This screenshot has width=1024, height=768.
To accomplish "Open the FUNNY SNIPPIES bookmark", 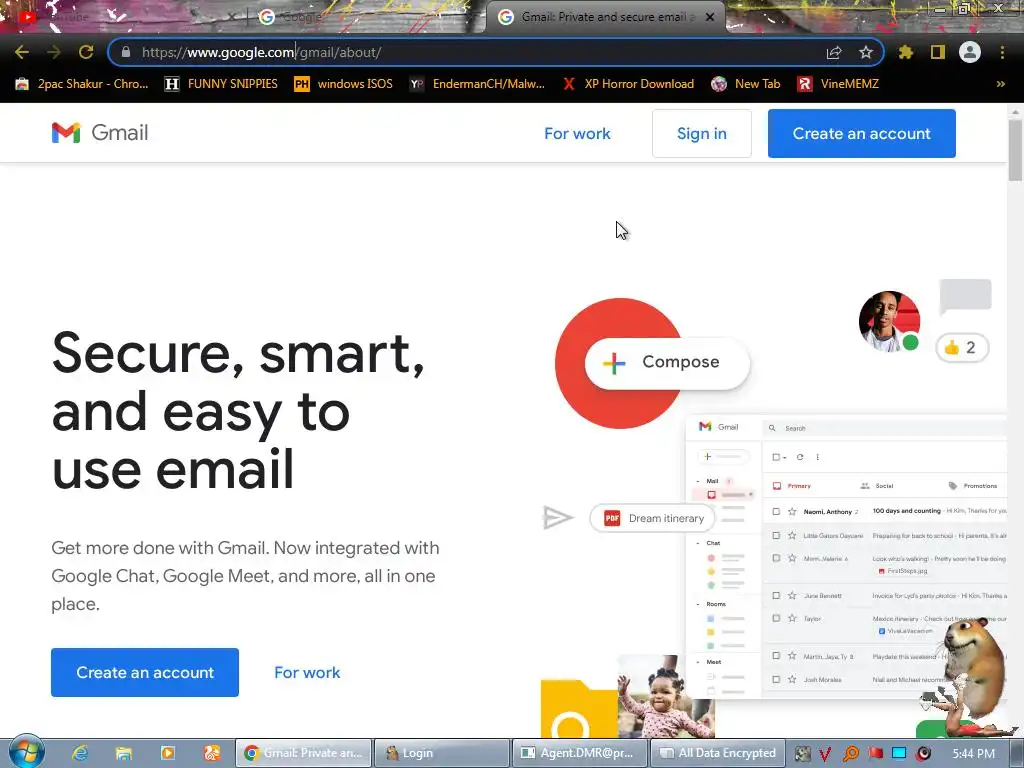I will coord(221,84).
